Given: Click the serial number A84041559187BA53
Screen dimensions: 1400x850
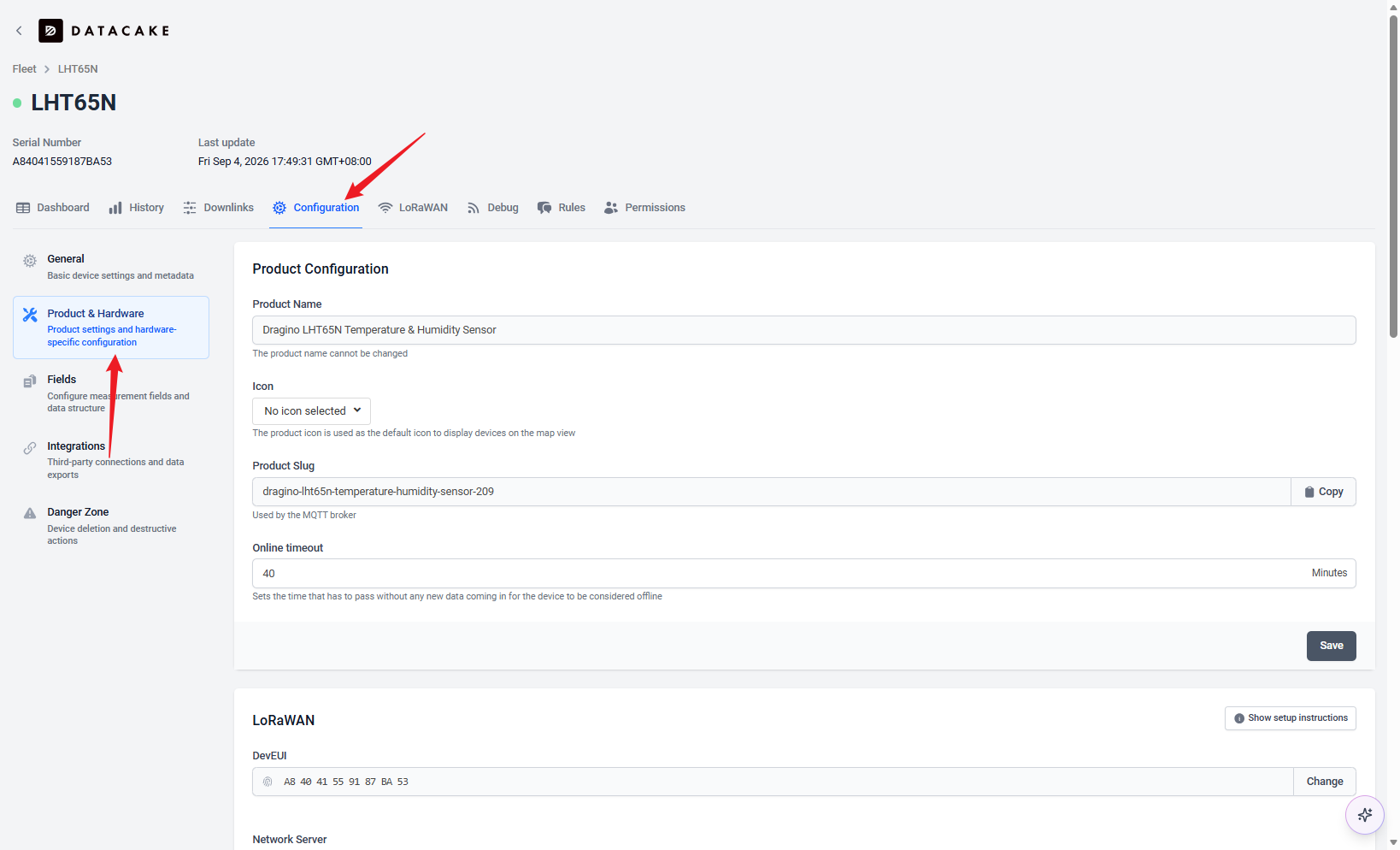Looking at the screenshot, I should tap(62, 162).
